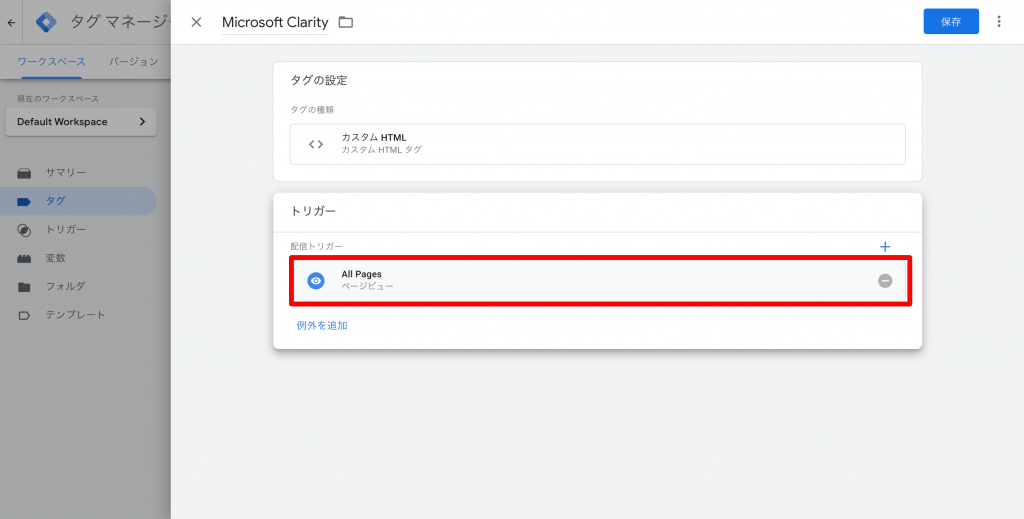Click the トリガー section heading

point(313,211)
